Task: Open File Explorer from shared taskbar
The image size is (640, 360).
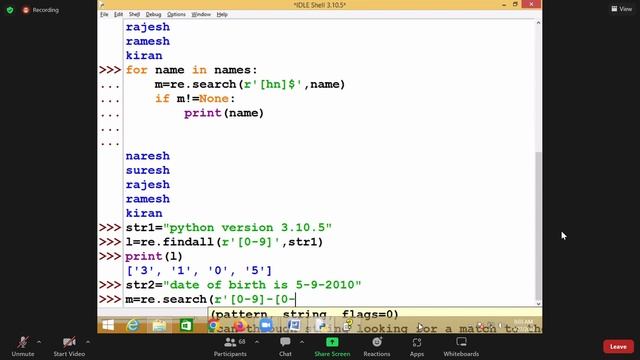Action: (159, 325)
